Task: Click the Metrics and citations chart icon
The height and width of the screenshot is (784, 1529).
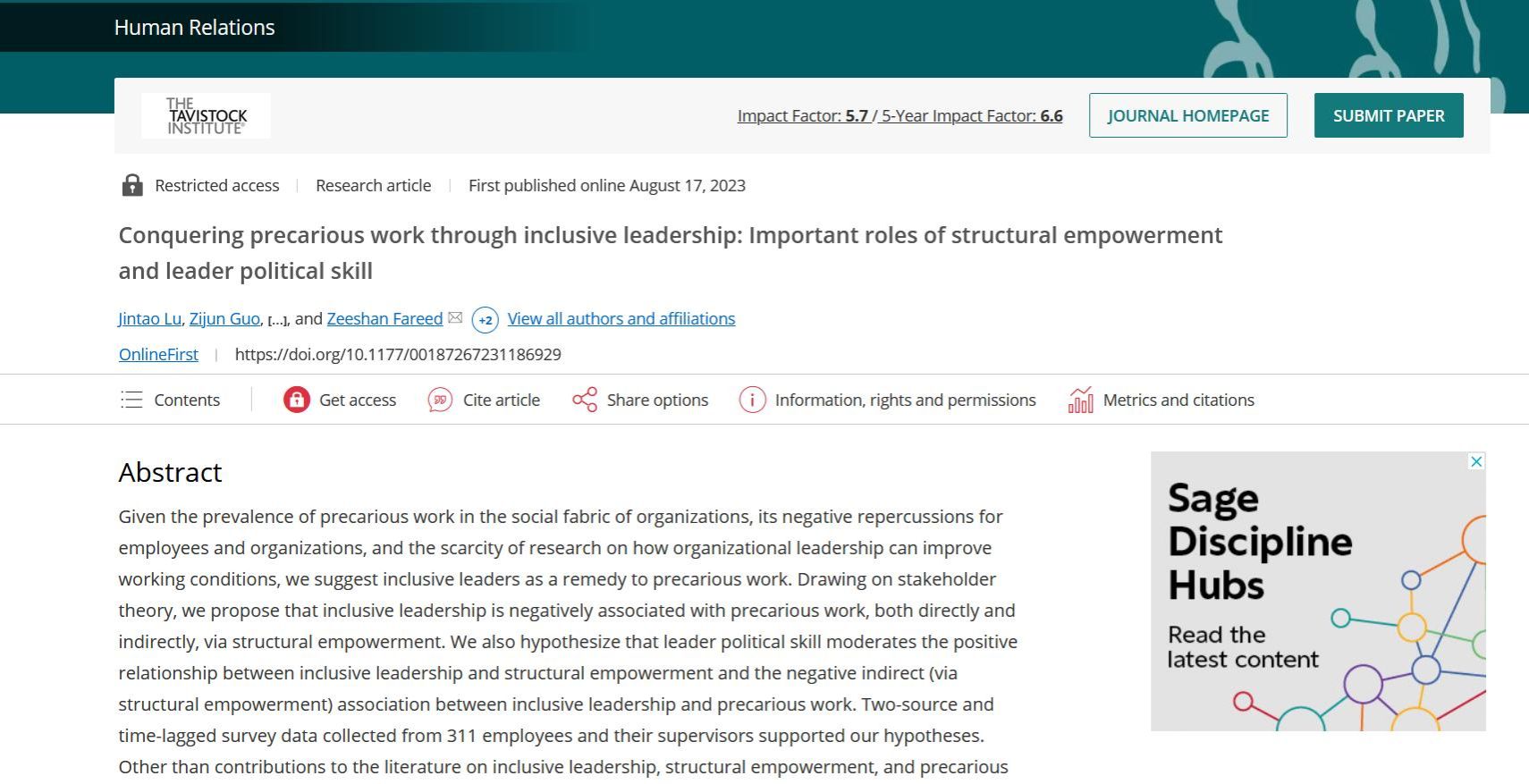Action: click(1080, 400)
